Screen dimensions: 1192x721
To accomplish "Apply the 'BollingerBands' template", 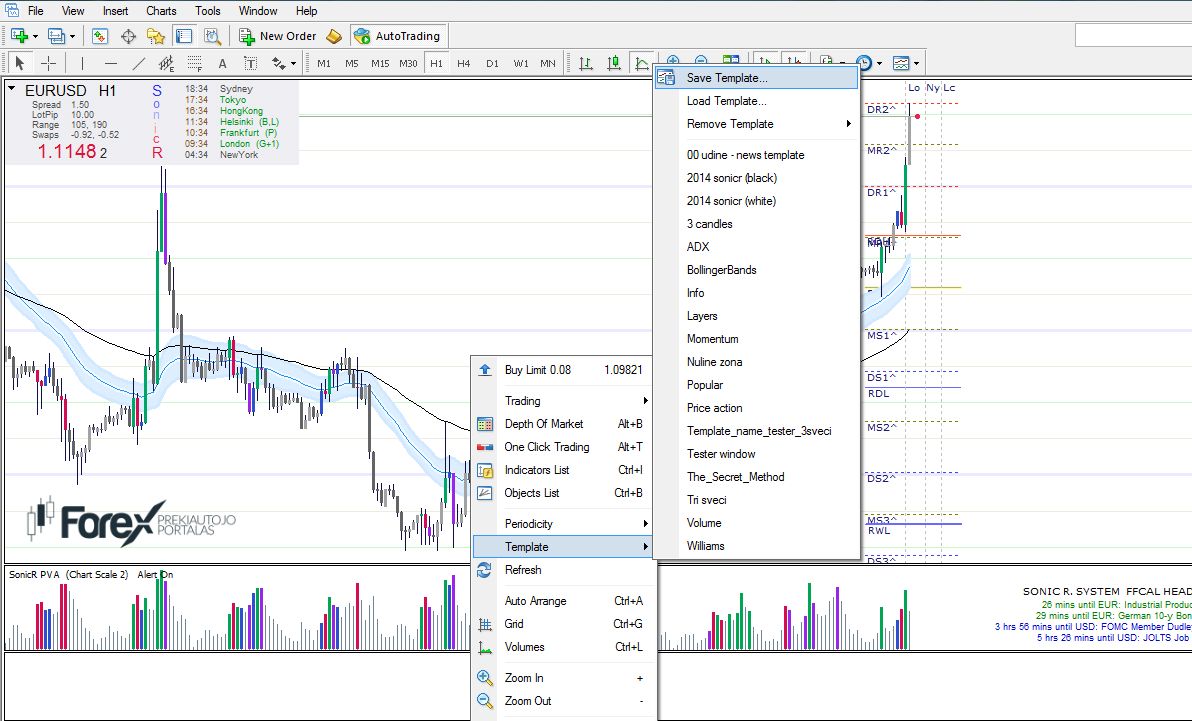I will [757, 270].
